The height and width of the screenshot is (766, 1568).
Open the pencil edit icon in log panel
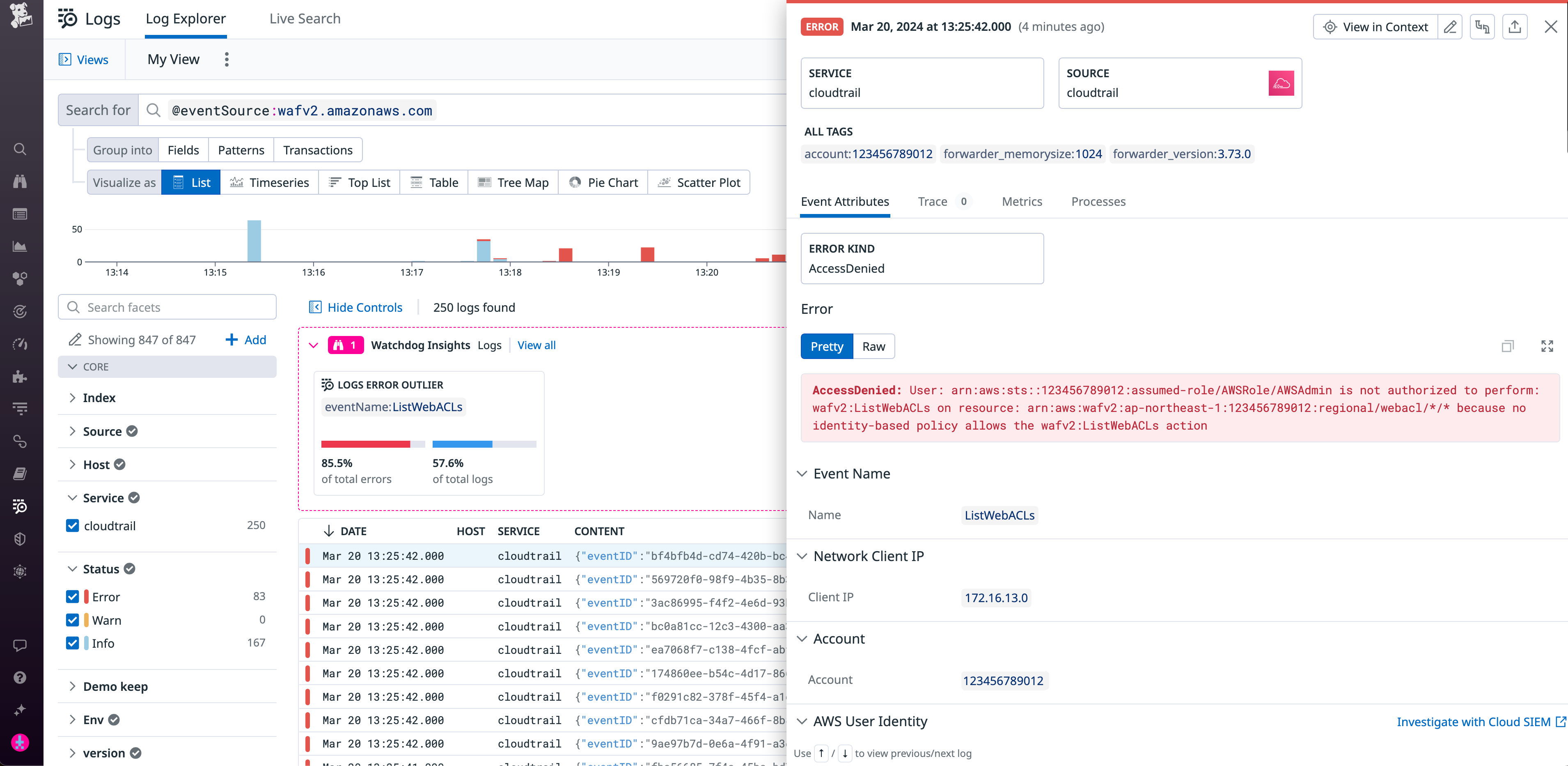(1451, 27)
